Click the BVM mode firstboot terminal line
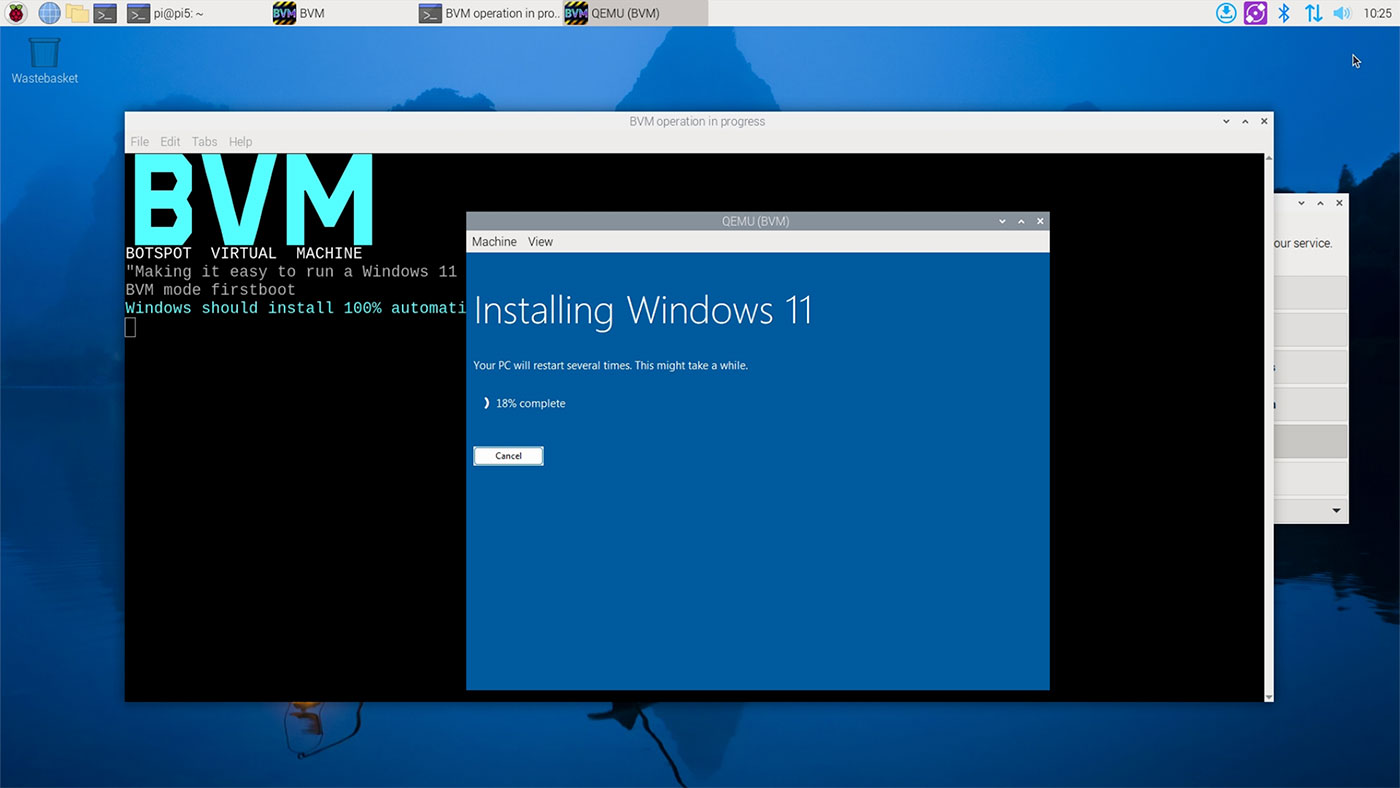Viewport: 1400px width, 788px height. pos(210,290)
